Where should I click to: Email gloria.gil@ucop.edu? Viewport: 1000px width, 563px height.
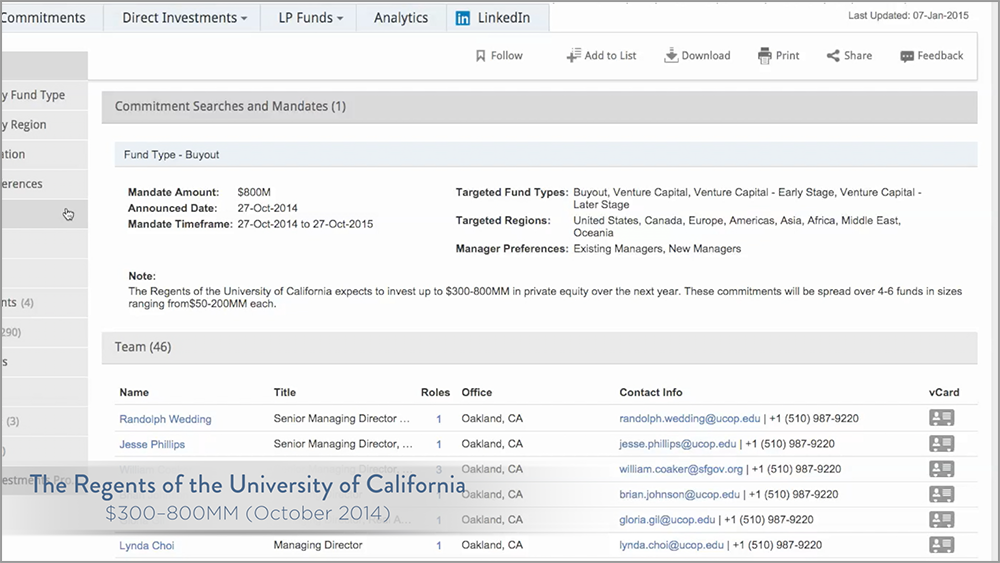[667, 520]
